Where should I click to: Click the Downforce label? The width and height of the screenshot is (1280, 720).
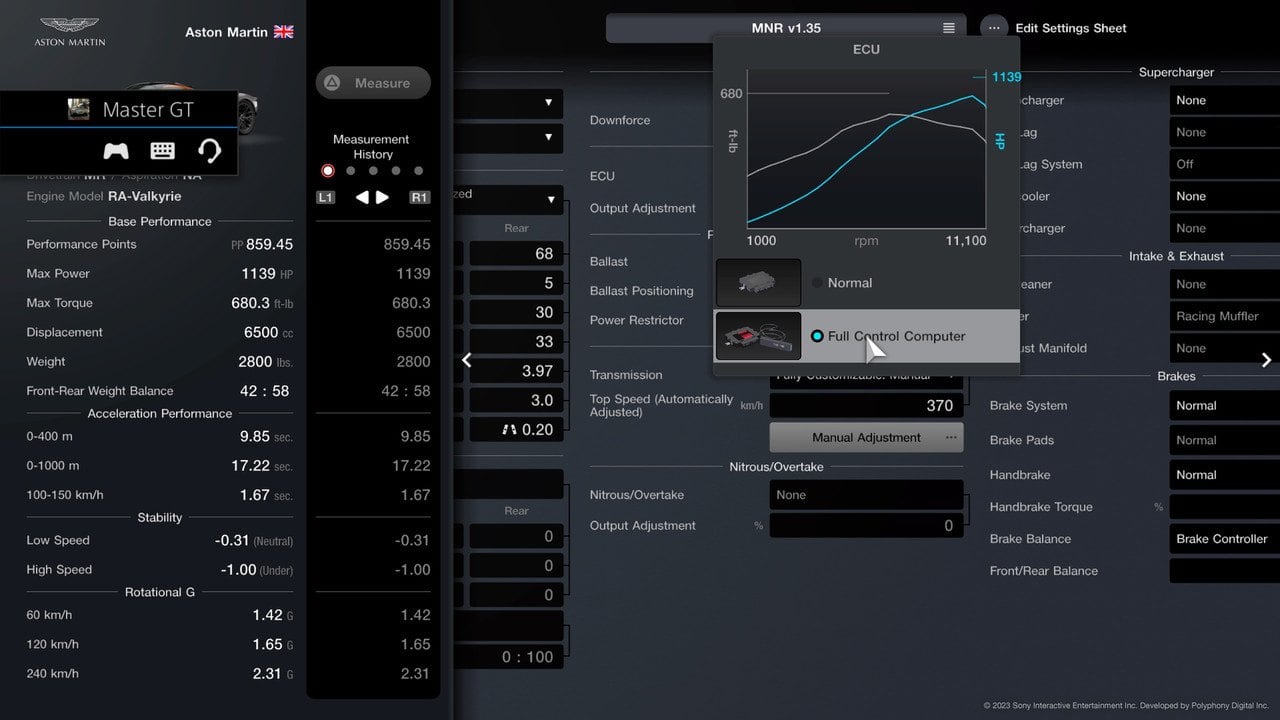[x=620, y=120]
